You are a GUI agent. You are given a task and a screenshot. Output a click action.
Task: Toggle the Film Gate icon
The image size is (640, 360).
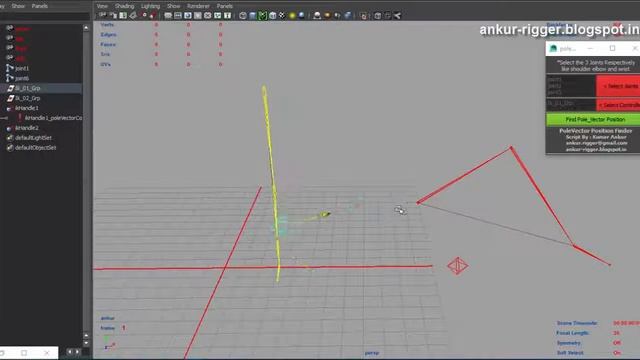(178, 16)
